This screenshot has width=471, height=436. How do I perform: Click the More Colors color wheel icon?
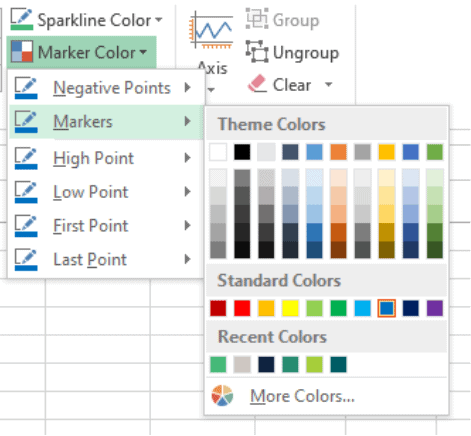[222, 396]
